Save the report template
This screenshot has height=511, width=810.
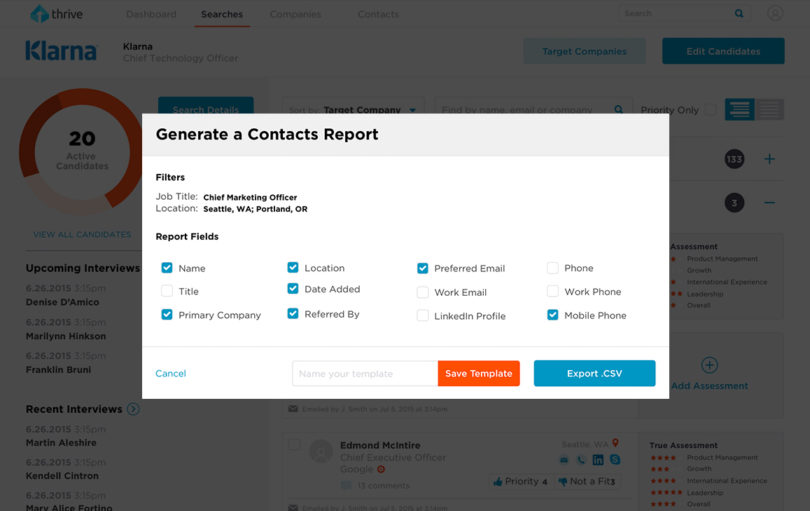479,374
